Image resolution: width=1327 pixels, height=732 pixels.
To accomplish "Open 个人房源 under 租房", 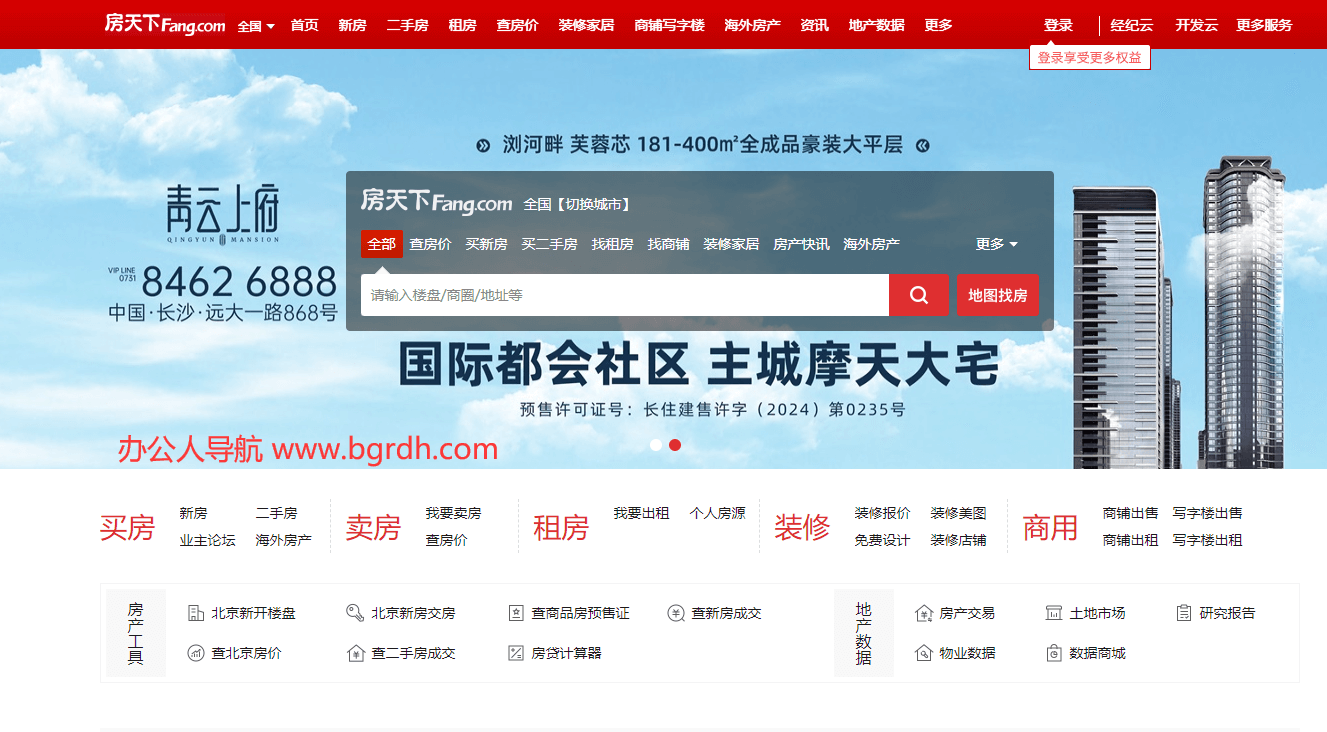I will point(717,513).
